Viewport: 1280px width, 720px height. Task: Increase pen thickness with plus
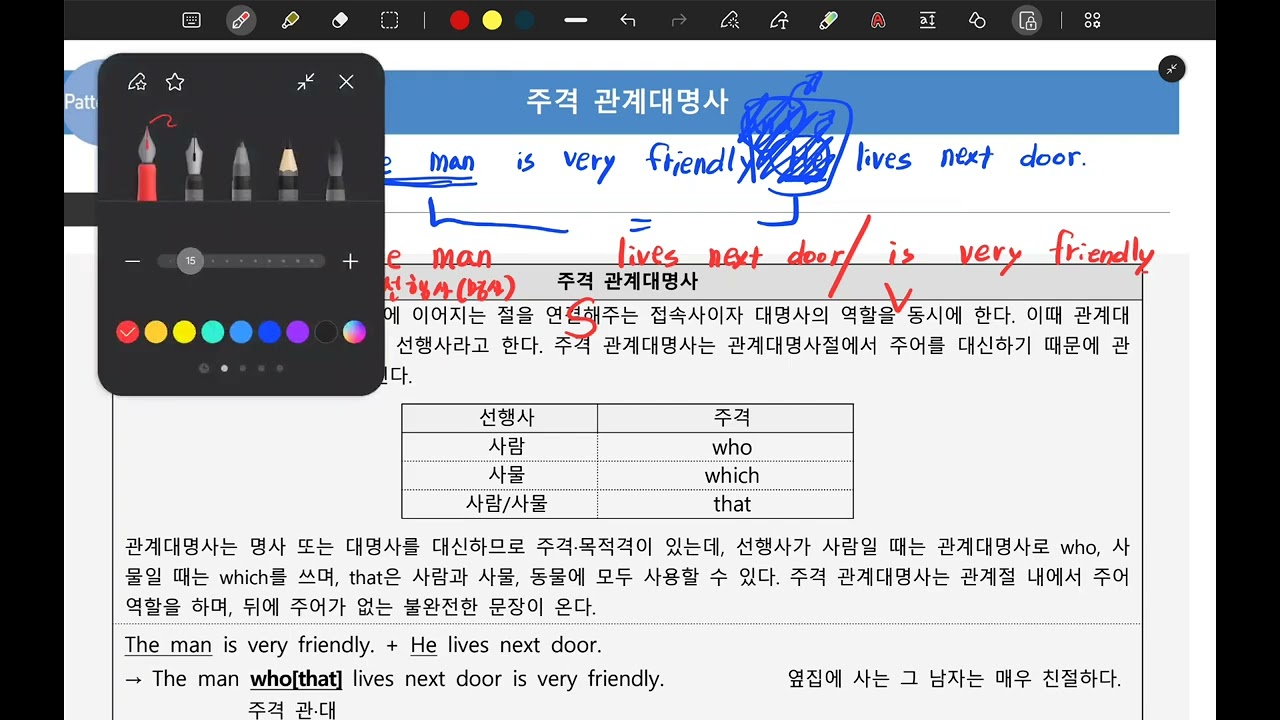tap(350, 261)
